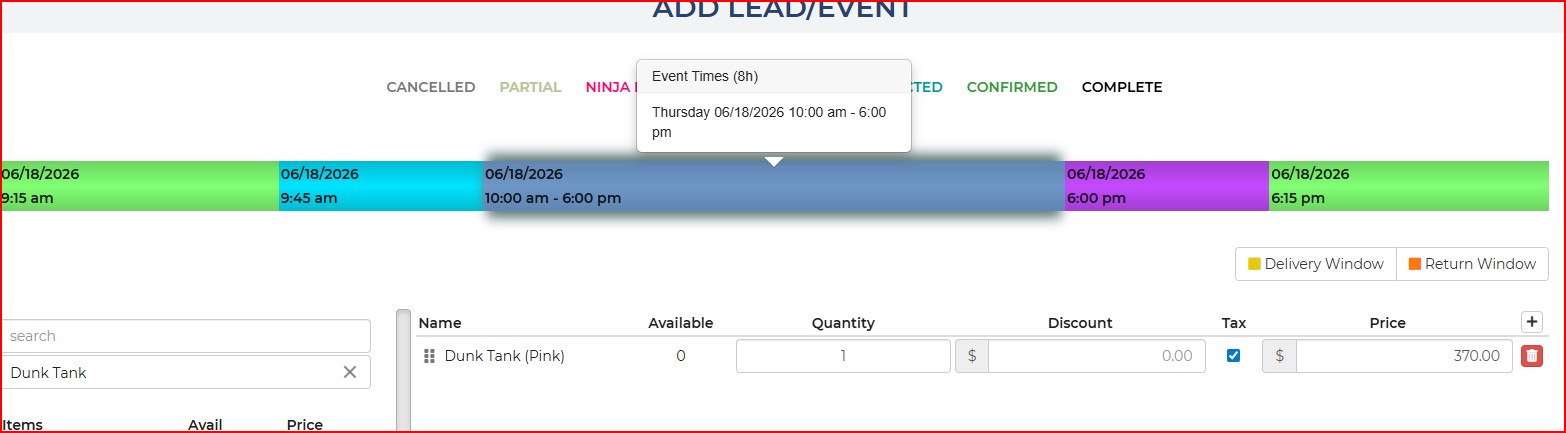The height and width of the screenshot is (433, 1566).
Task: Click the Discount amount field
Action: click(1096, 356)
